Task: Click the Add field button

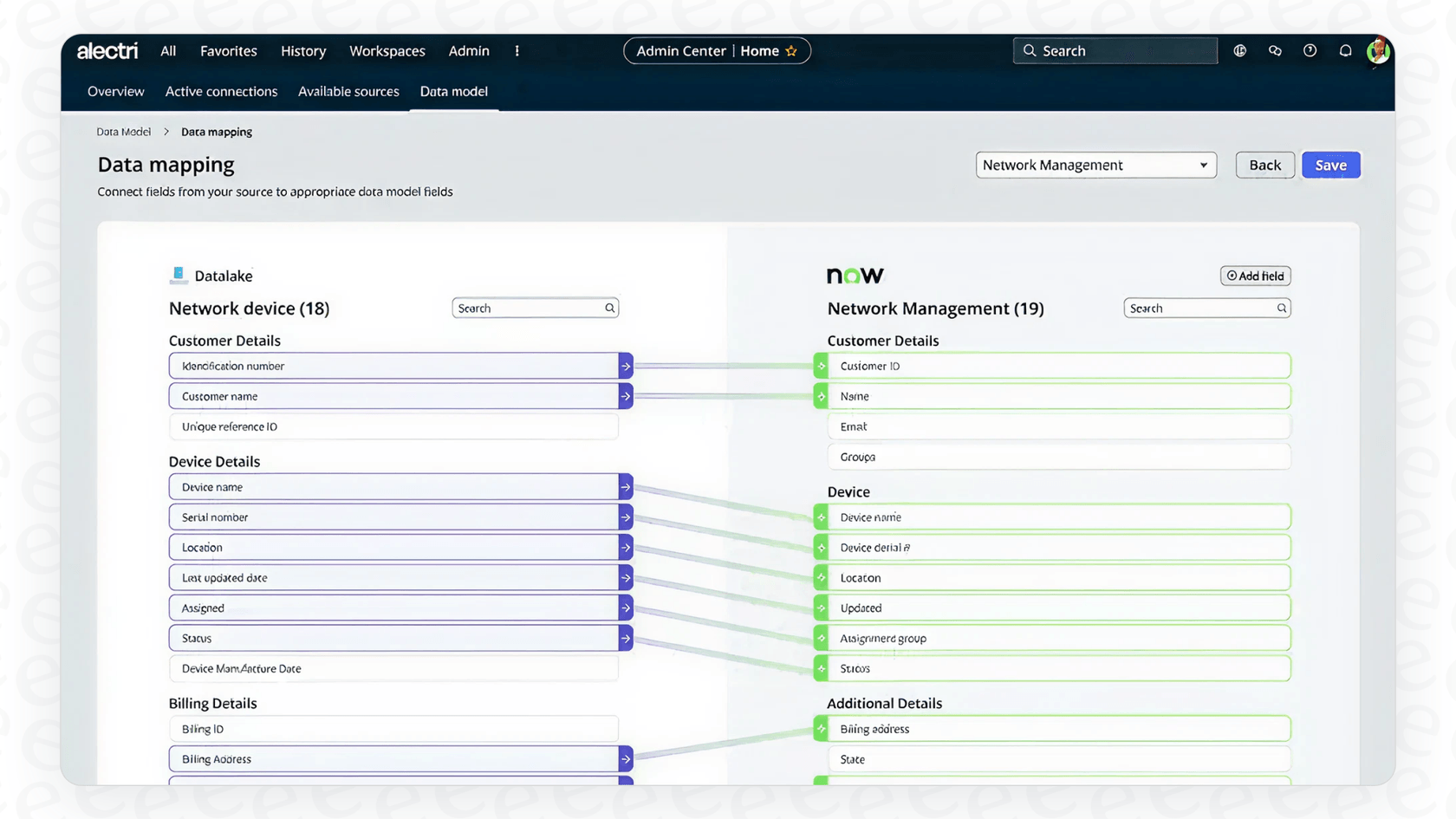Action: (x=1255, y=276)
